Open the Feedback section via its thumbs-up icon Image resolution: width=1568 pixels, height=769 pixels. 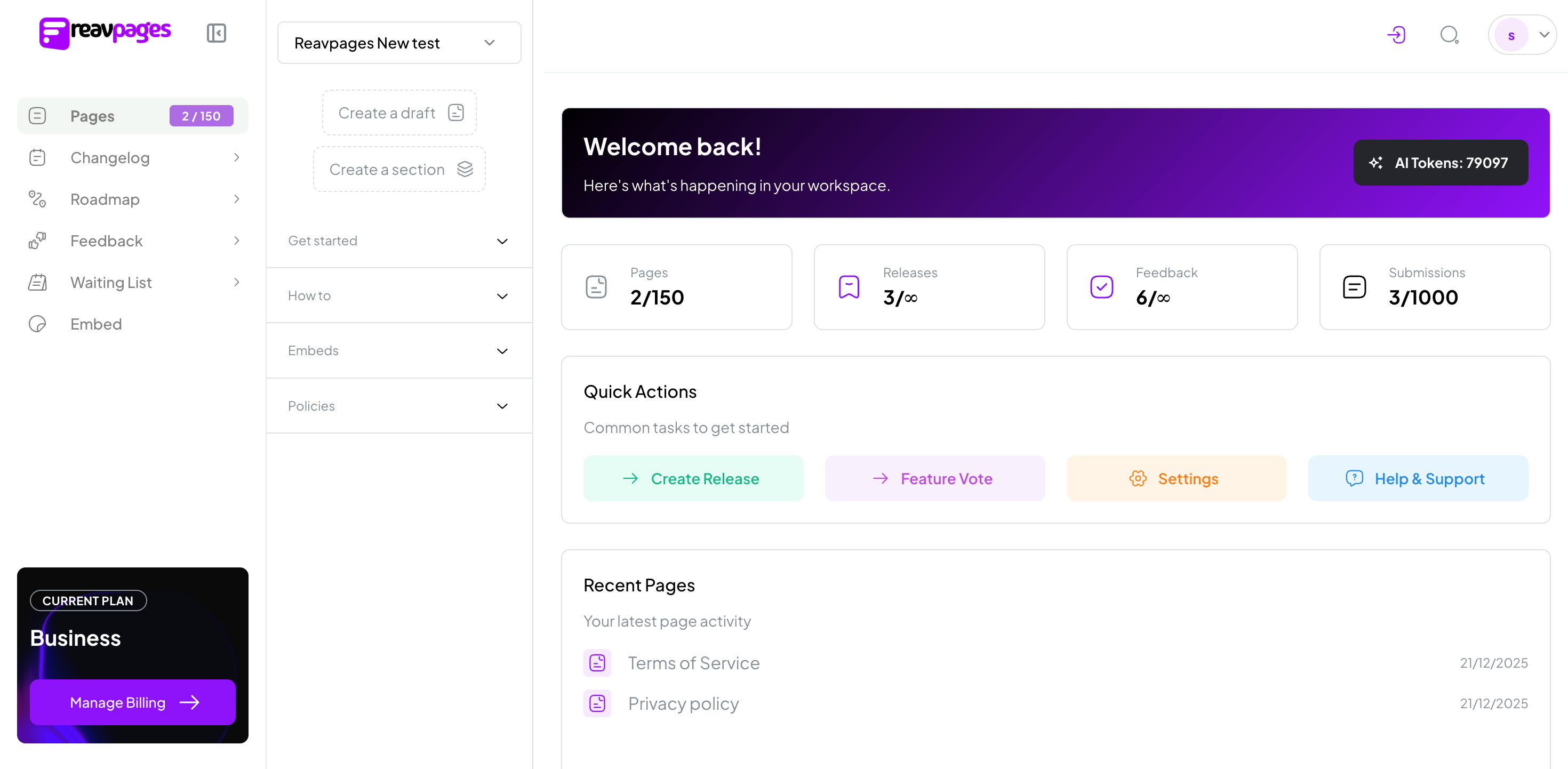pyautogui.click(x=37, y=241)
